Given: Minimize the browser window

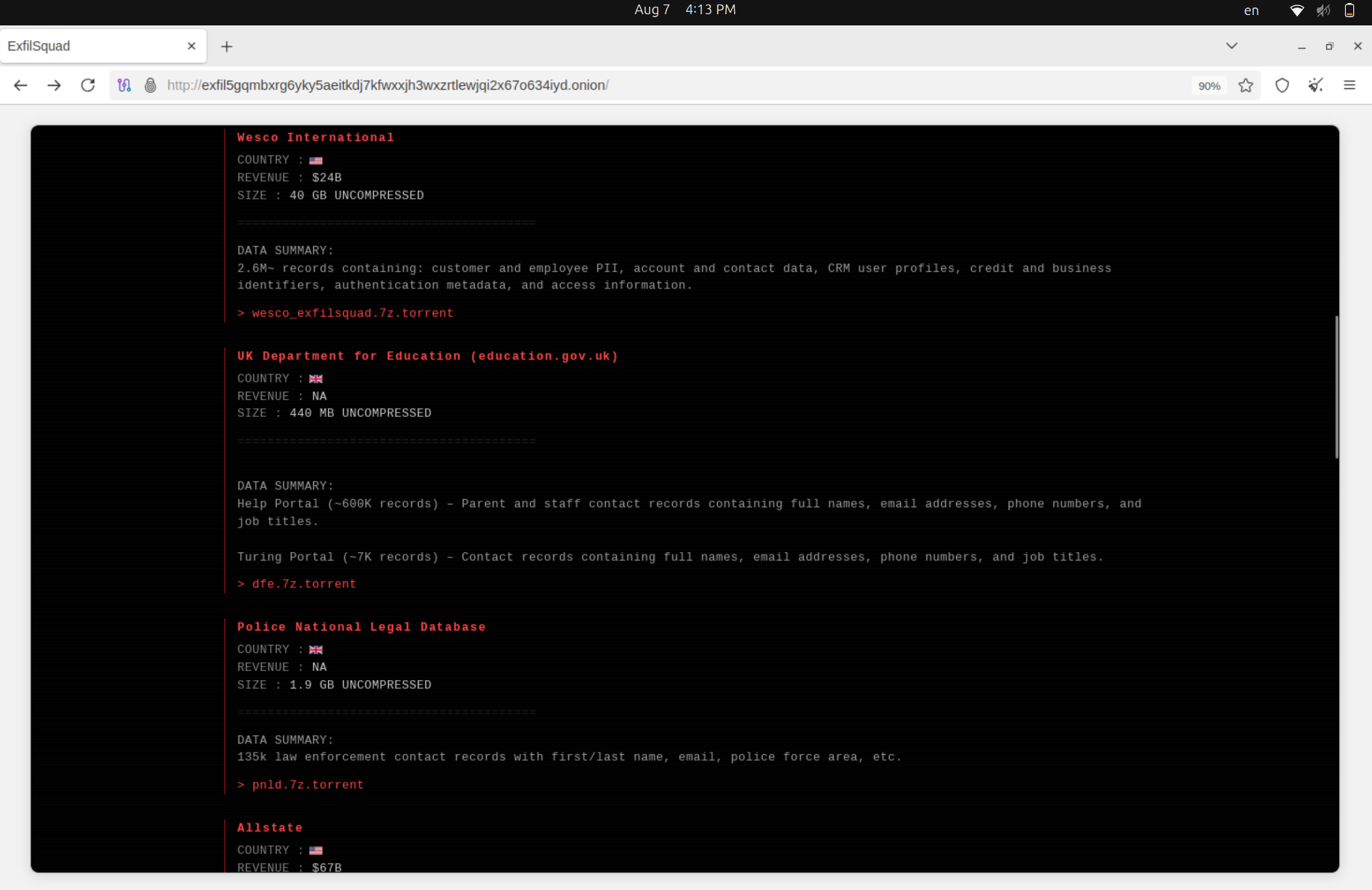Looking at the screenshot, I should (x=1302, y=46).
